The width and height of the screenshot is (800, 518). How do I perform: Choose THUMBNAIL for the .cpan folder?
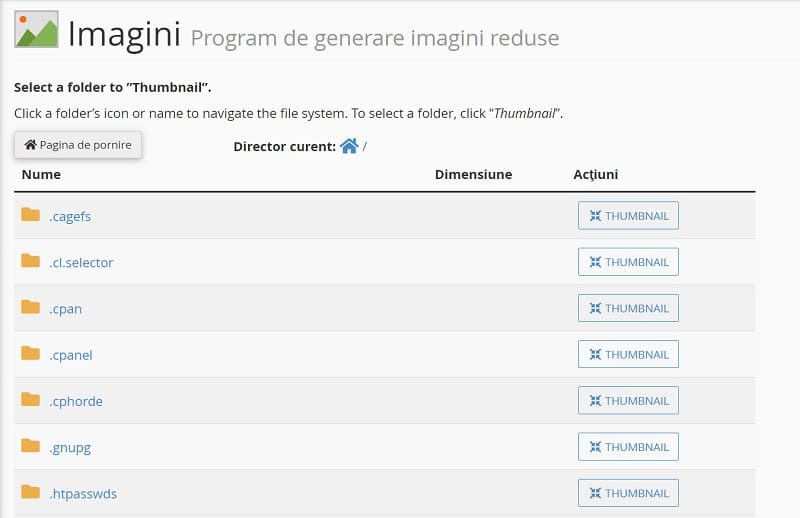(x=628, y=308)
